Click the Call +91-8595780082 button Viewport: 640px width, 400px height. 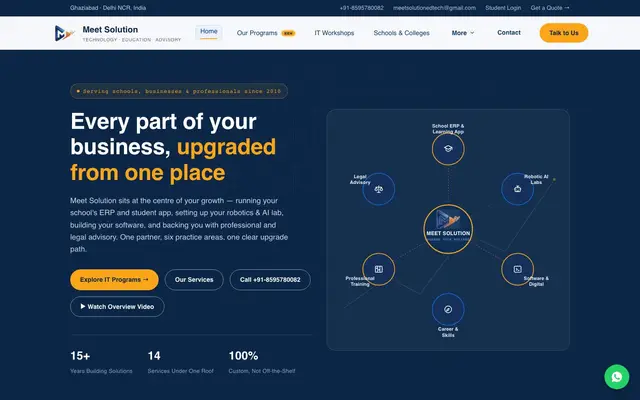[270, 280]
